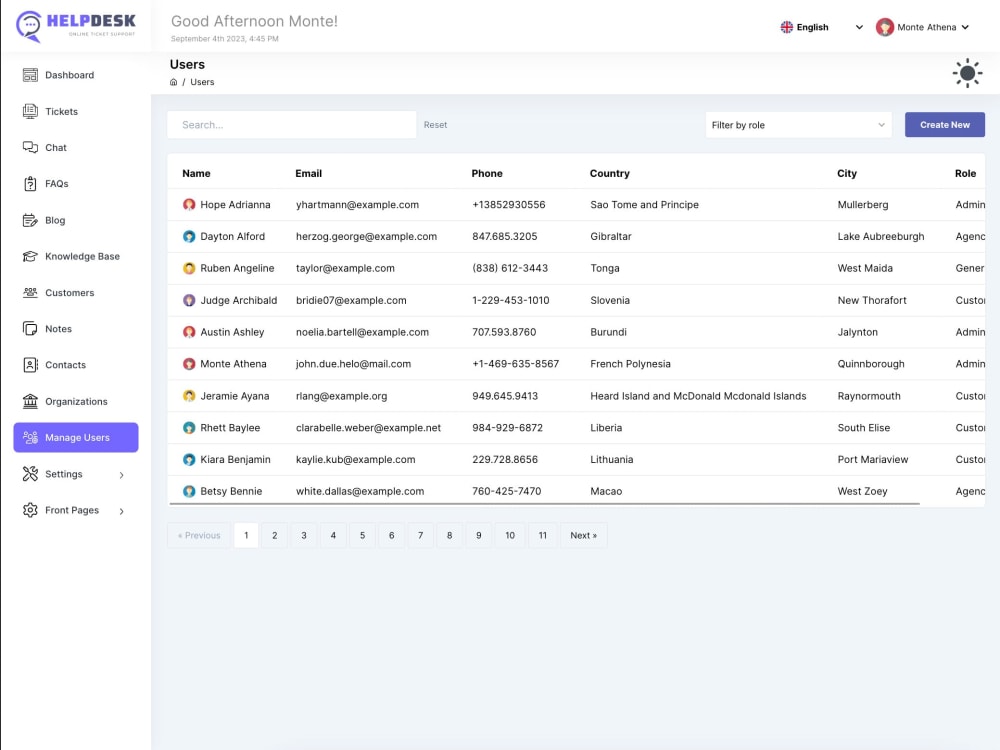
Task: Go to page 2
Action: pos(274,535)
